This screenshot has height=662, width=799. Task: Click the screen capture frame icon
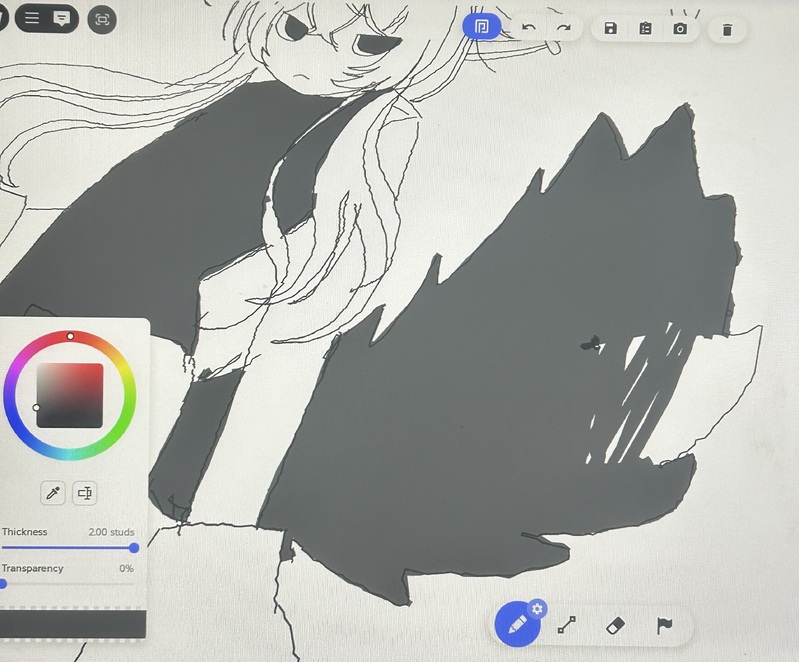102,20
